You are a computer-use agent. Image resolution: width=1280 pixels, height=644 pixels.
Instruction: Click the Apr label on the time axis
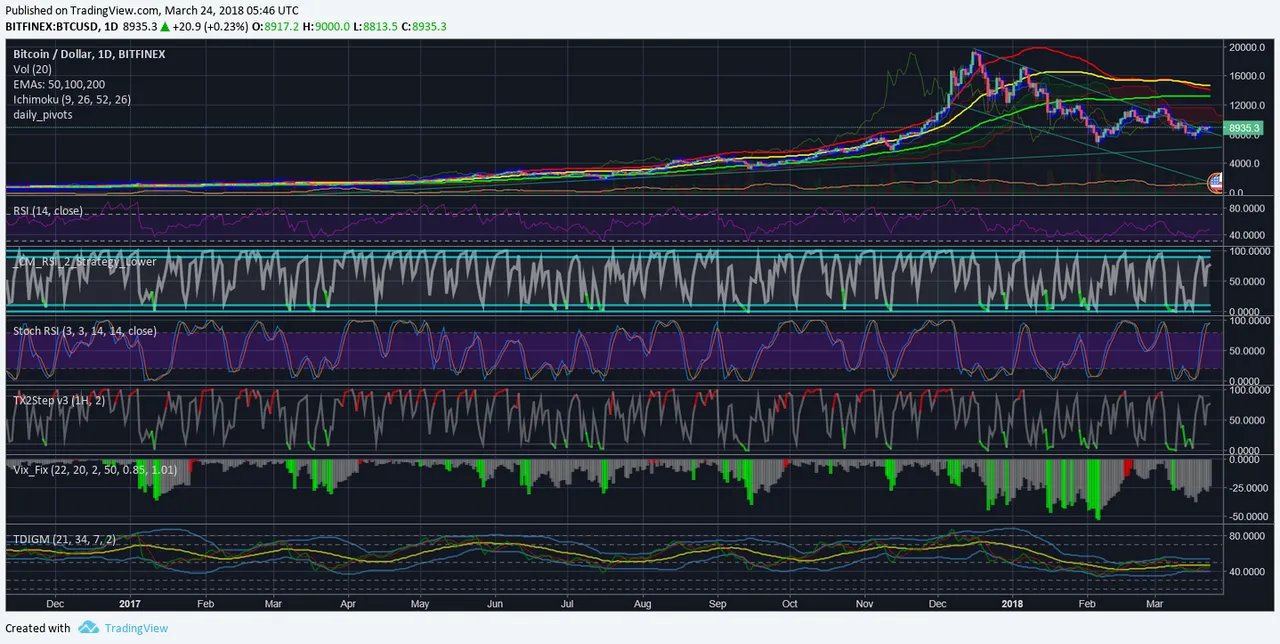347,604
